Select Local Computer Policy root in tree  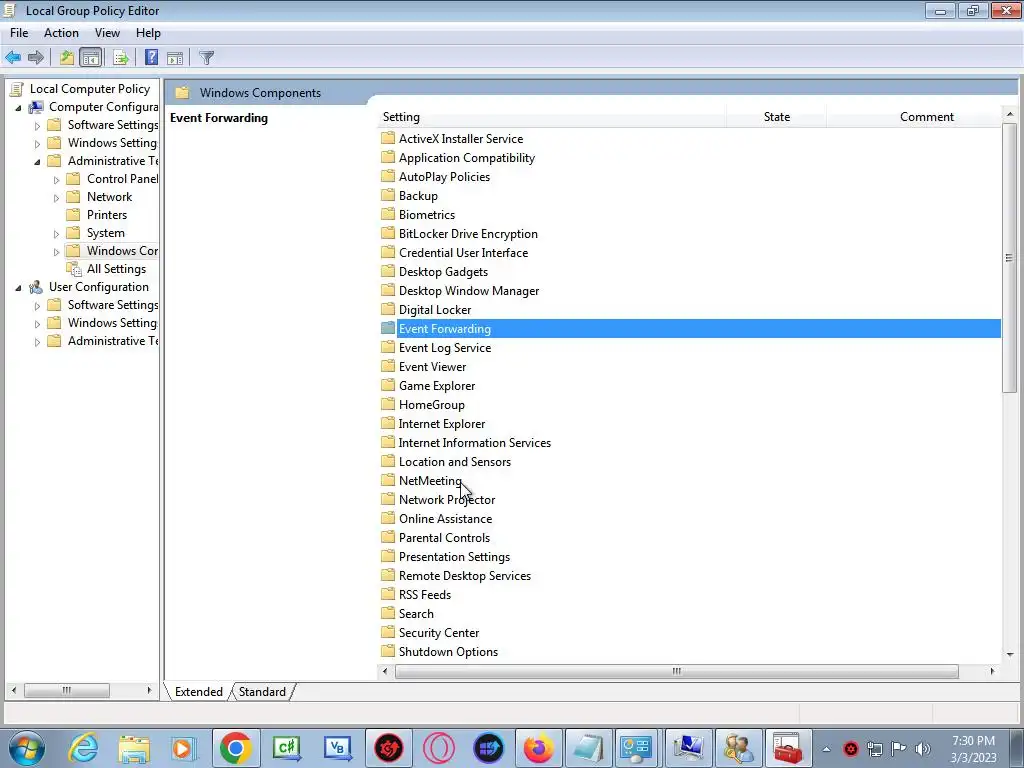[89, 89]
